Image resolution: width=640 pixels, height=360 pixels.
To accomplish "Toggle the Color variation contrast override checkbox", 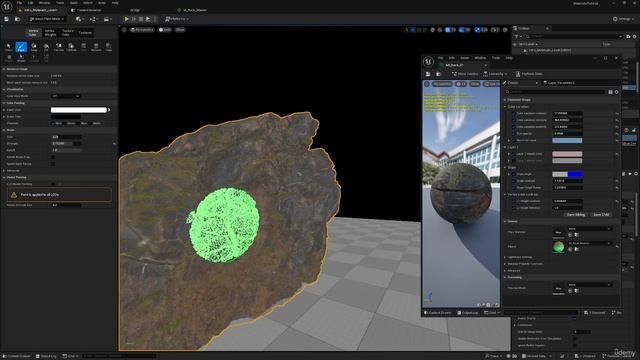I will point(513,113).
